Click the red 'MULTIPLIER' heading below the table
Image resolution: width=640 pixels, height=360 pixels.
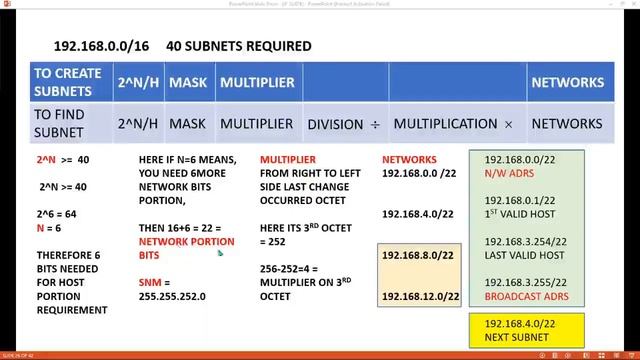coord(288,160)
